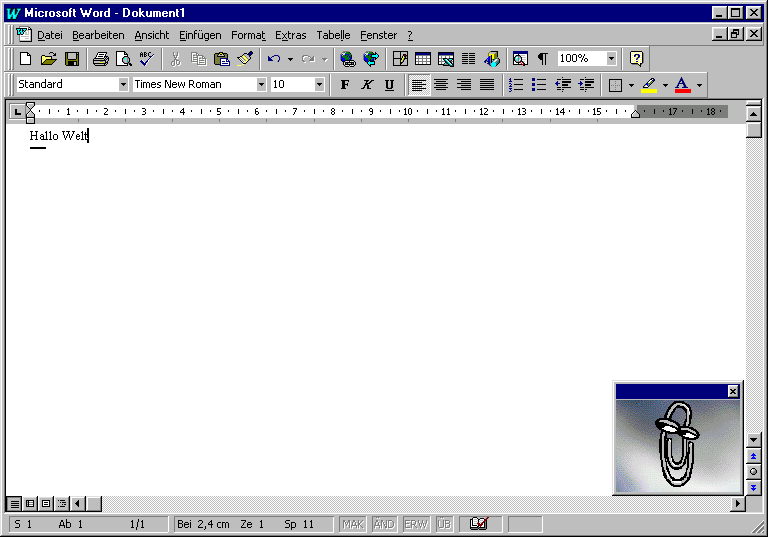
Task: Increase the paragraph indent
Action: pyautogui.click(x=586, y=84)
